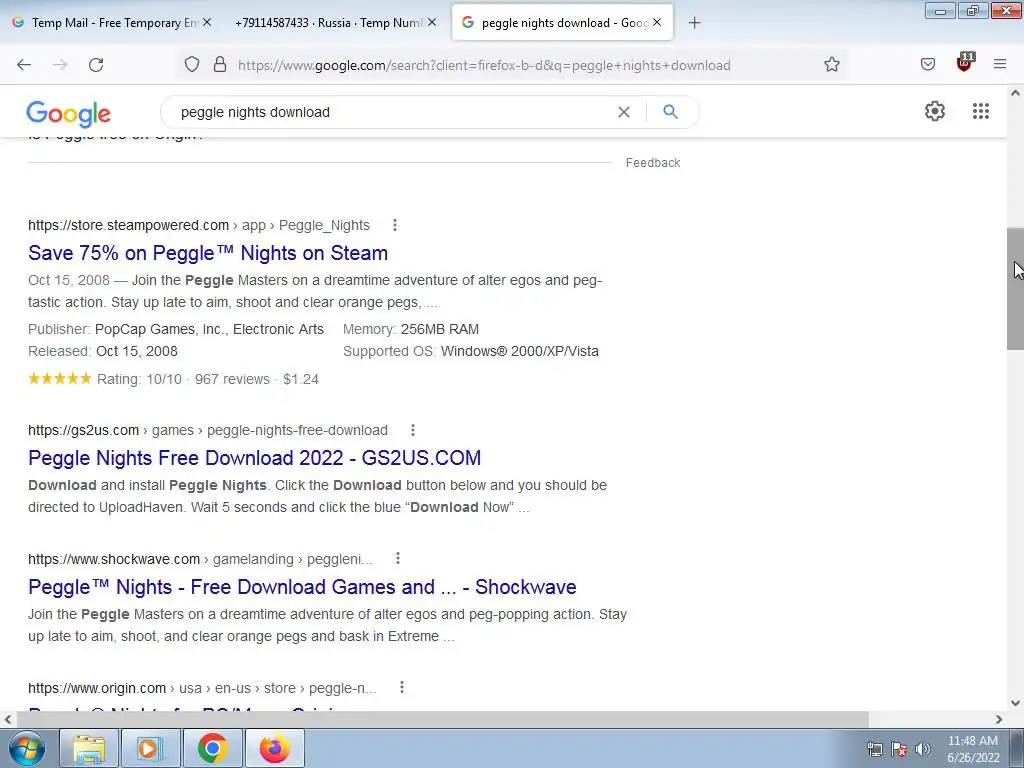
Task: Close the Temp Number Russia tab
Action: (x=432, y=22)
